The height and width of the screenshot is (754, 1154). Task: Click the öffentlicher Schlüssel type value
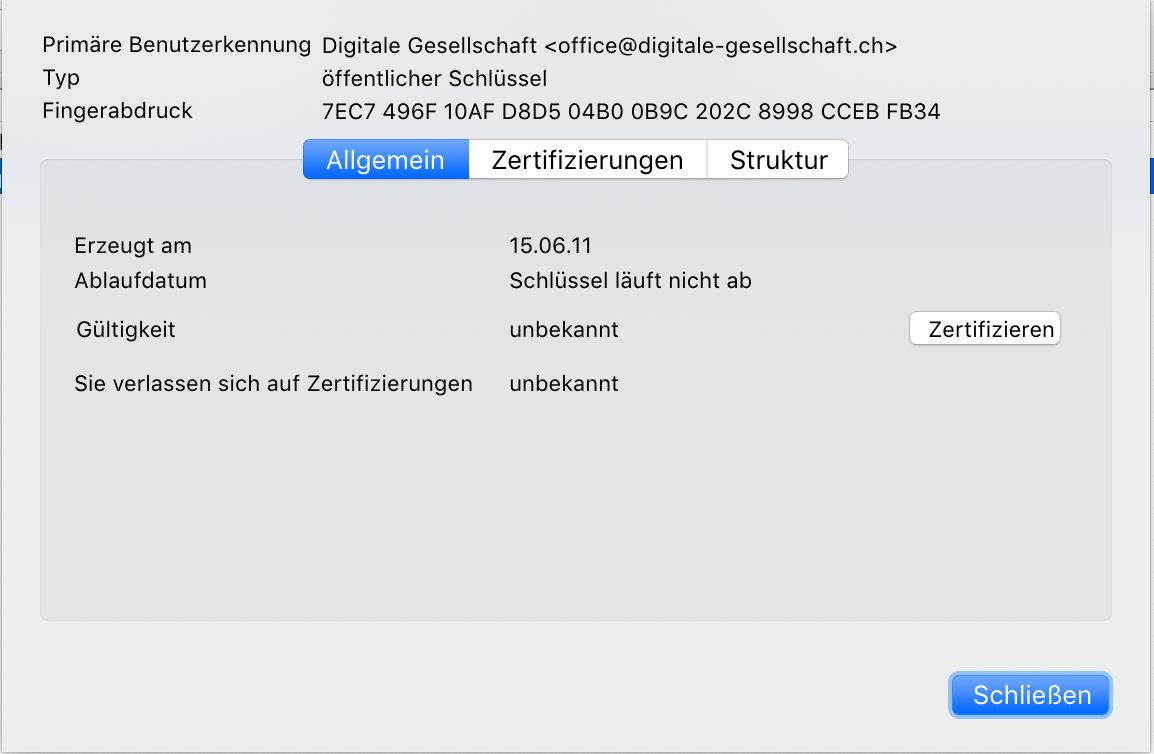click(434, 78)
